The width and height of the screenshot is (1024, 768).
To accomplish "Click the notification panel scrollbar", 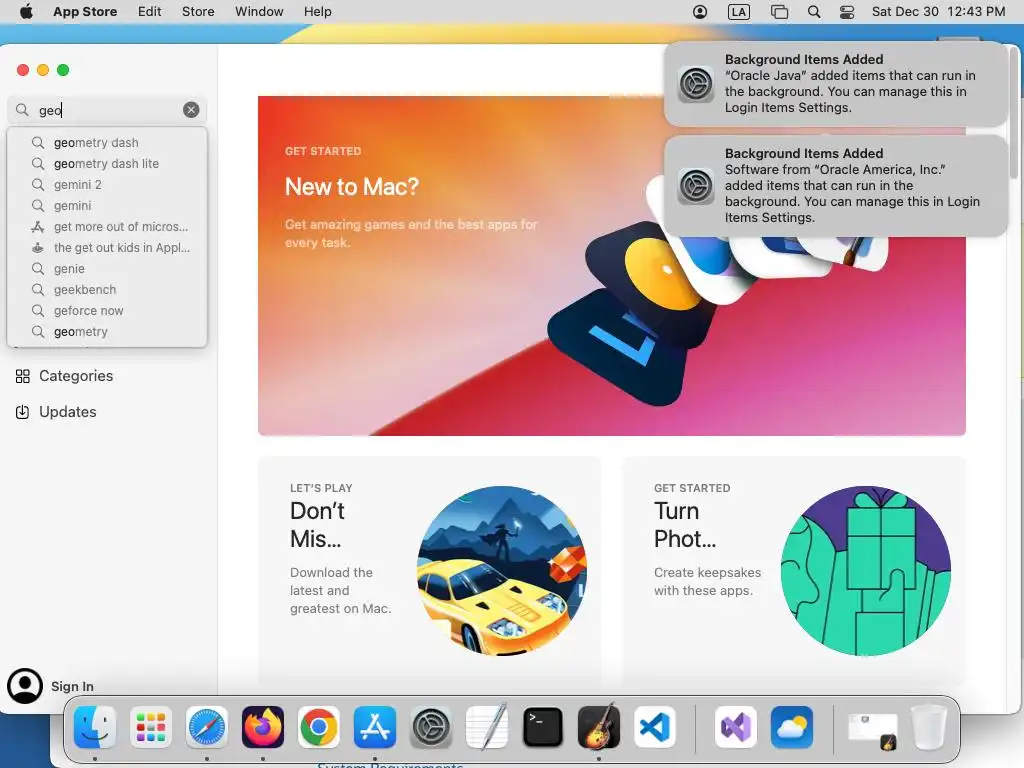I will point(1013,112).
